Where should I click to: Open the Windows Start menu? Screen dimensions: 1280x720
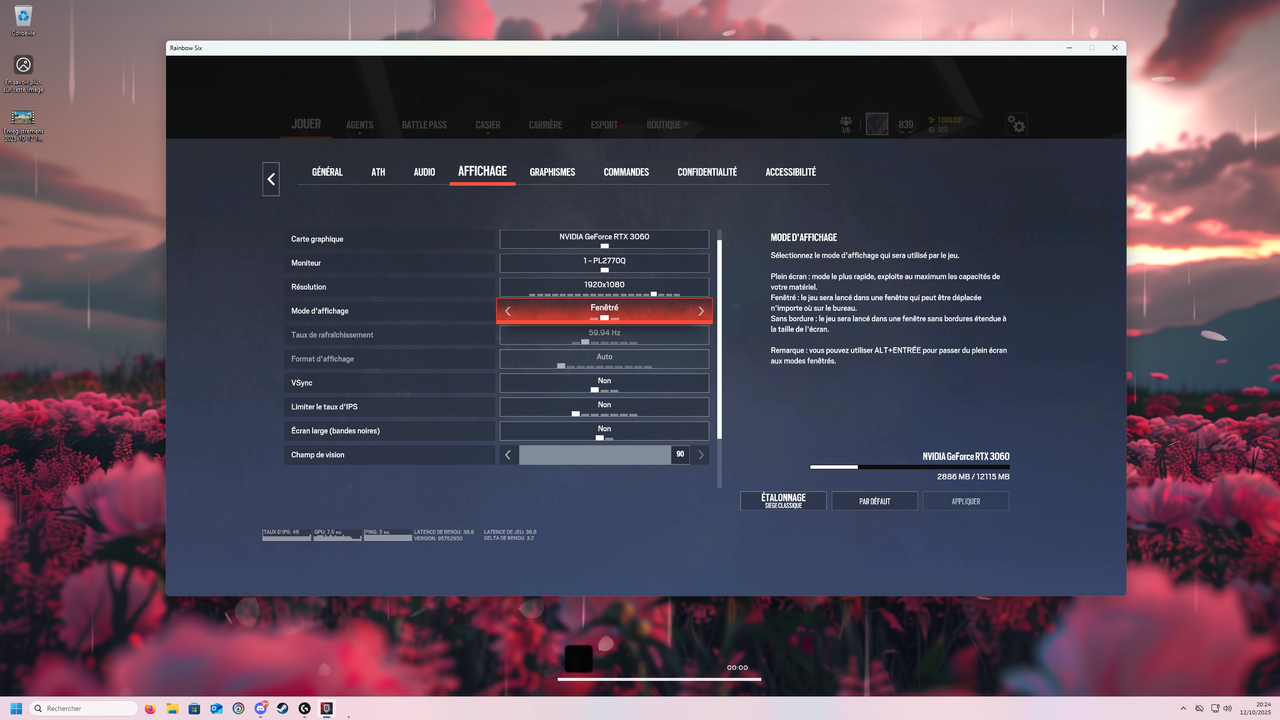click(x=16, y=708)
